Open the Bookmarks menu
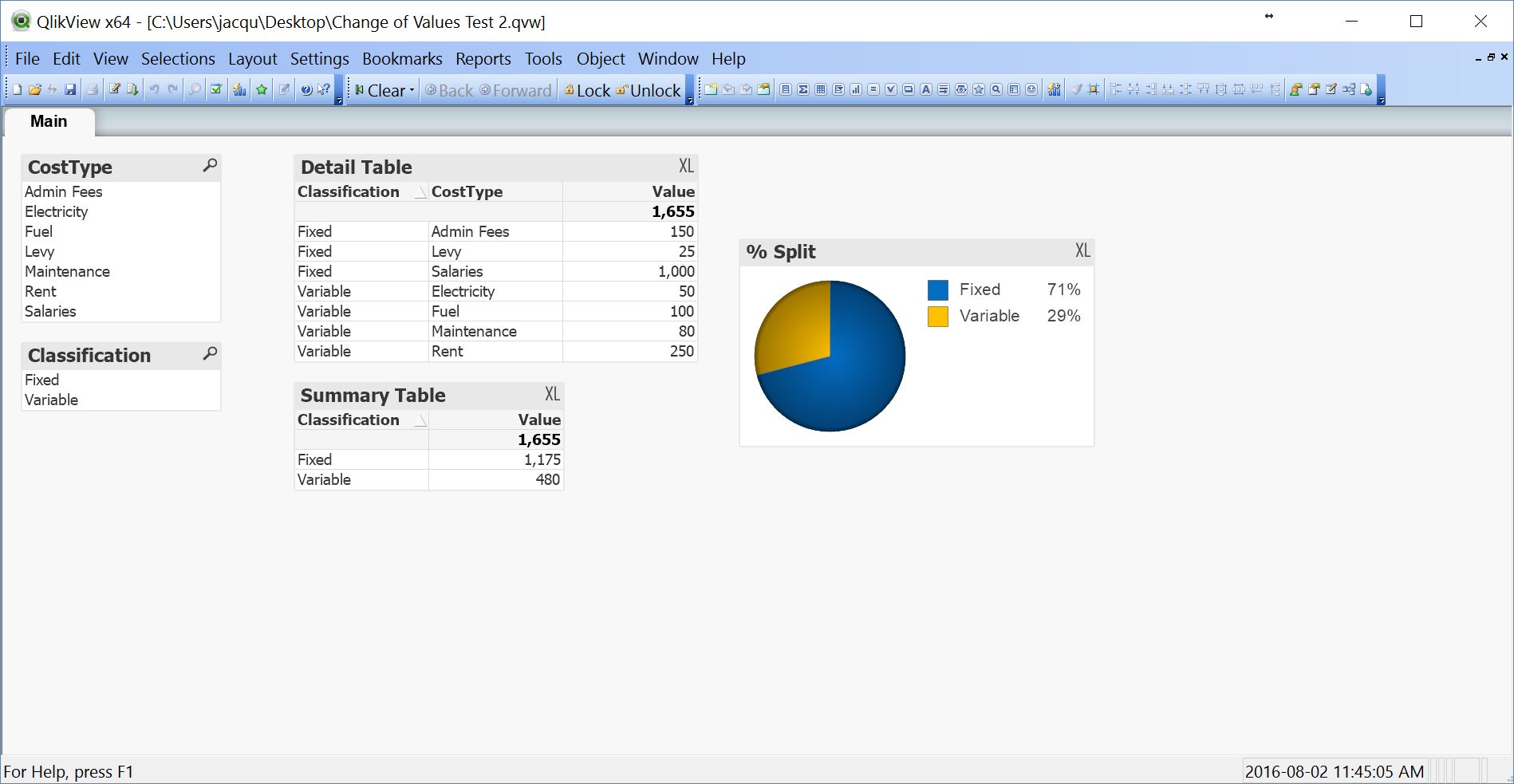The image size is (1514, 784). point(402,59)
